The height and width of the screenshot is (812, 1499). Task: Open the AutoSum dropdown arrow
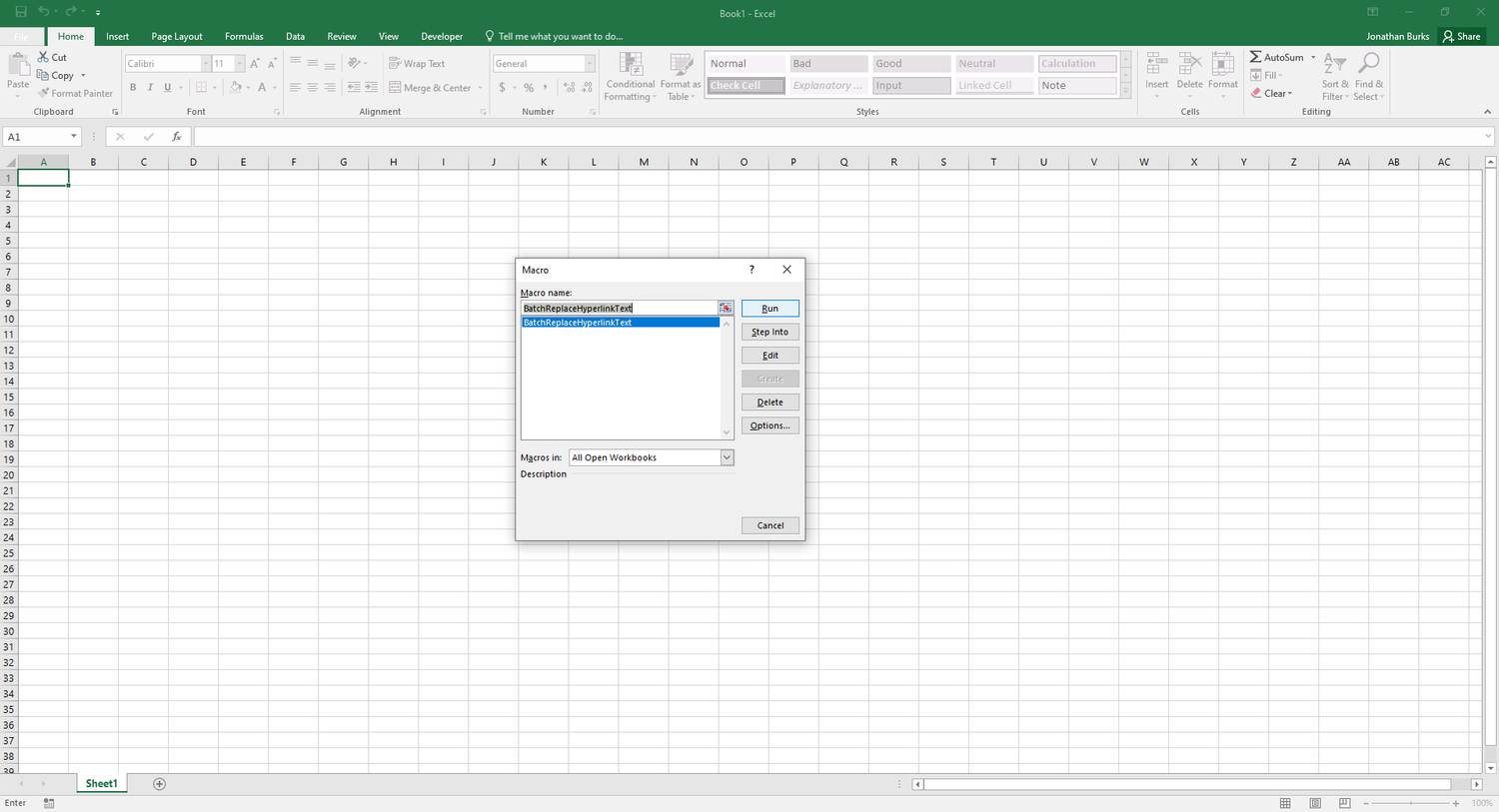1313,57
